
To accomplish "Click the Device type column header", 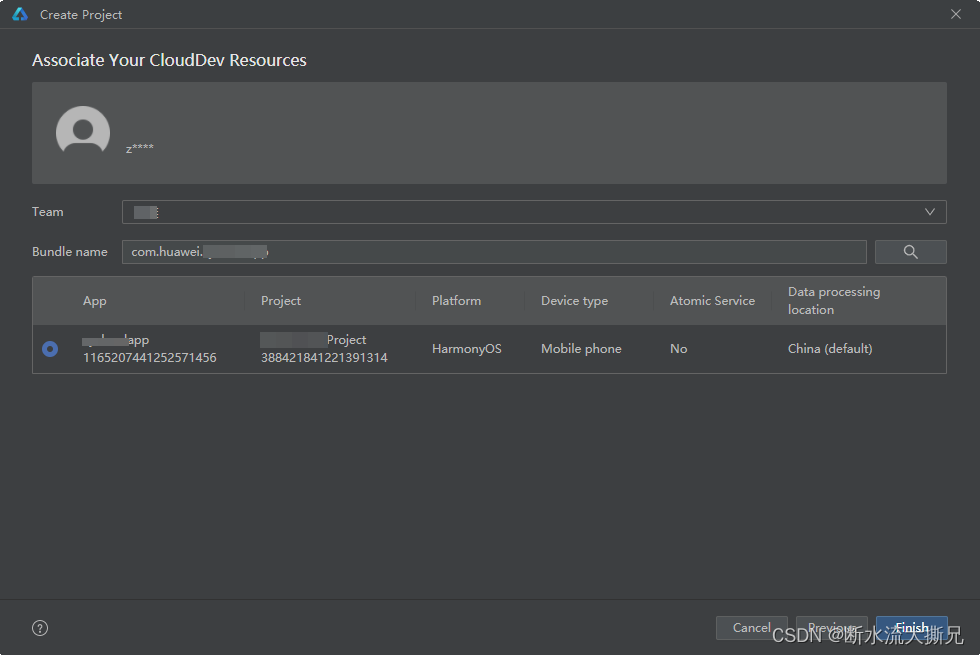I will pos(574,301).
